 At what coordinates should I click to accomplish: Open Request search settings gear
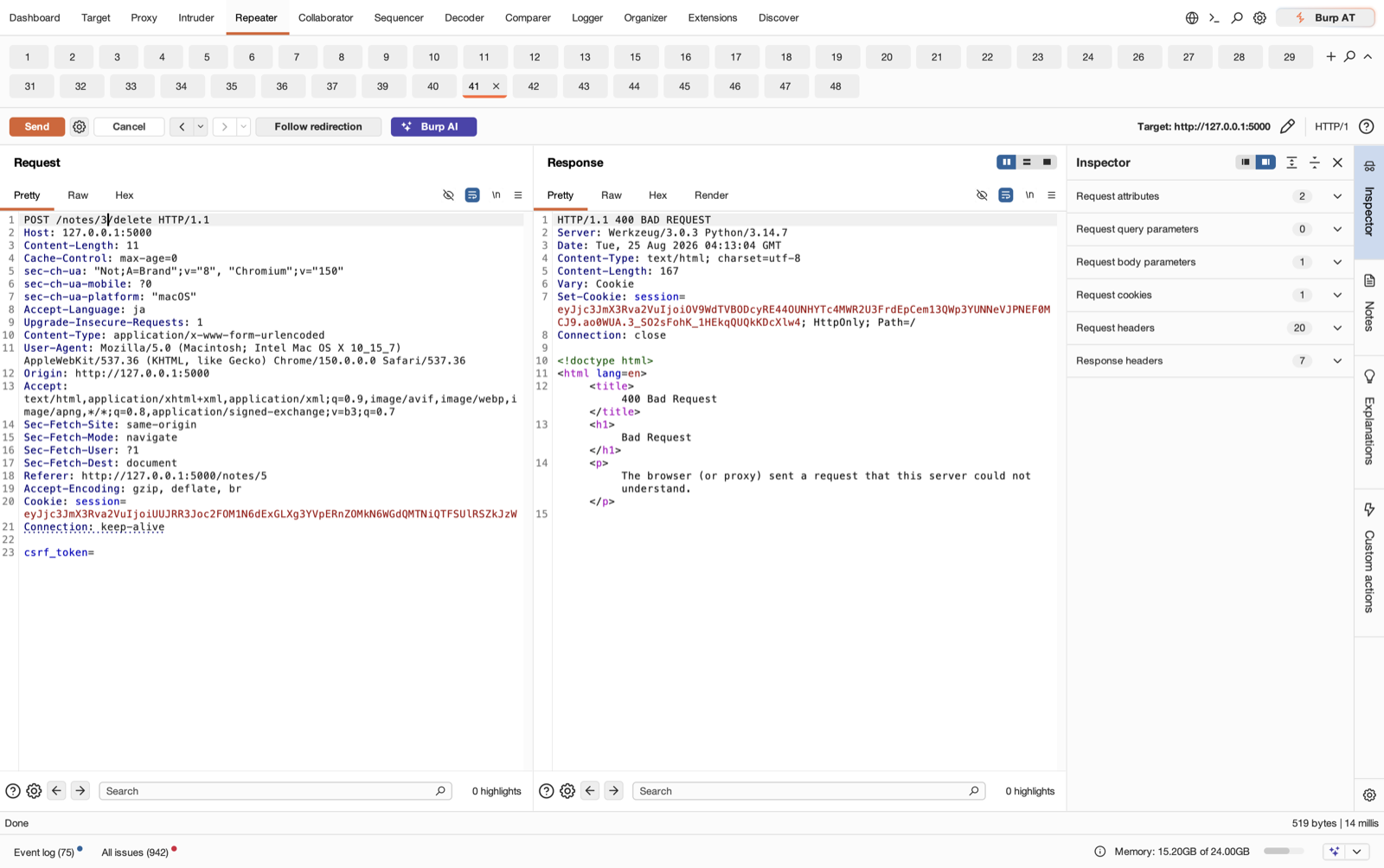tap(34, 791)
